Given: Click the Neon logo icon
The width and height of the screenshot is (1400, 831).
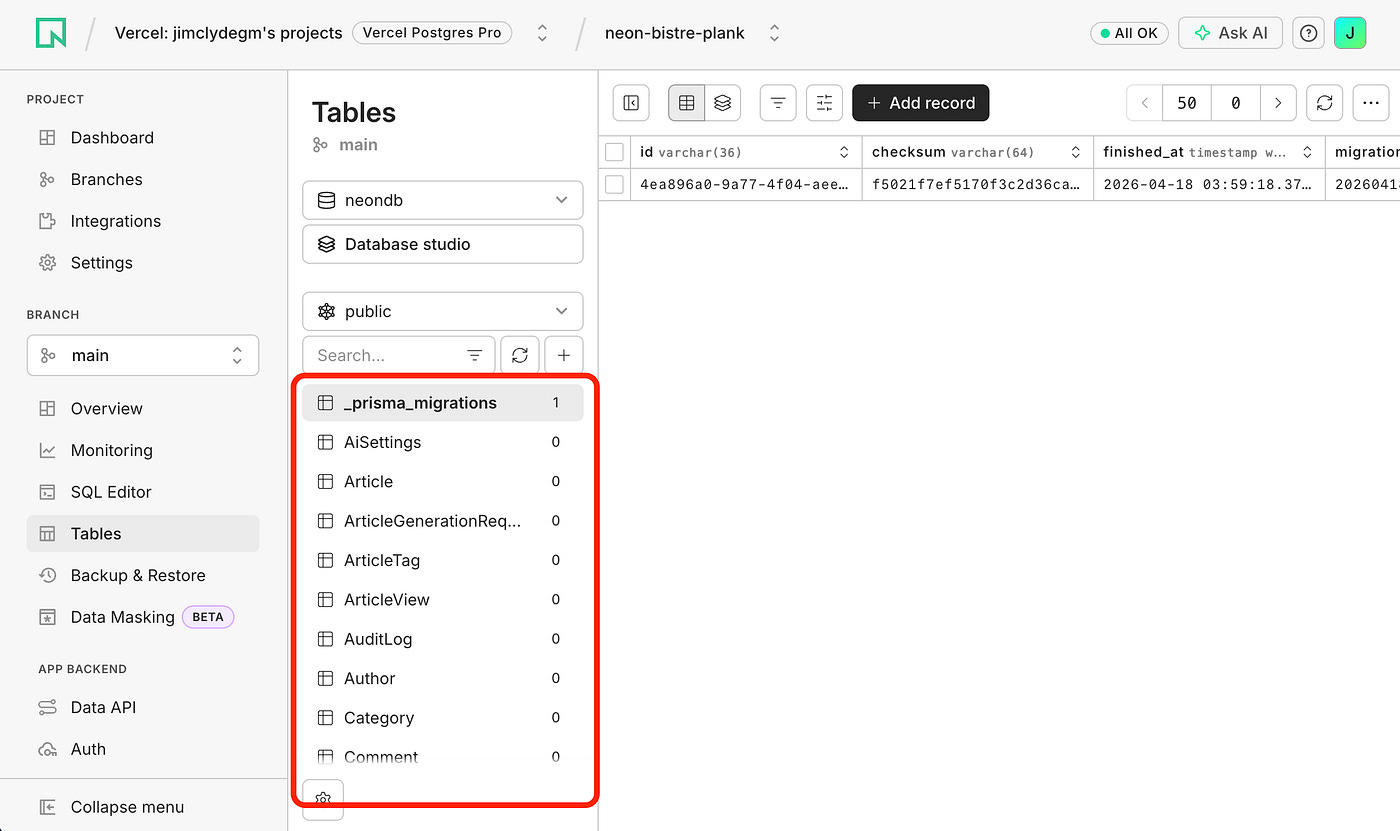Looking at the screenshot, I should [x=50, y=33].
